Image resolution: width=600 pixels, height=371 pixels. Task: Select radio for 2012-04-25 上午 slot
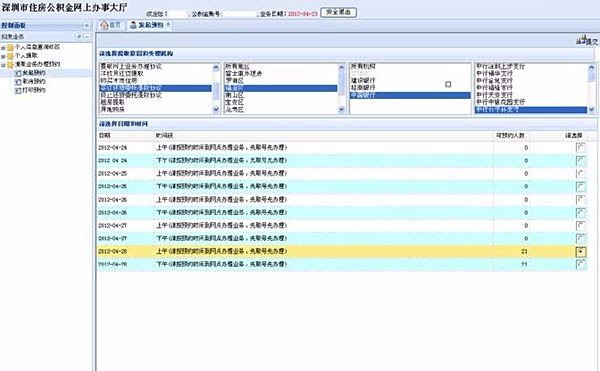(580, 174)
